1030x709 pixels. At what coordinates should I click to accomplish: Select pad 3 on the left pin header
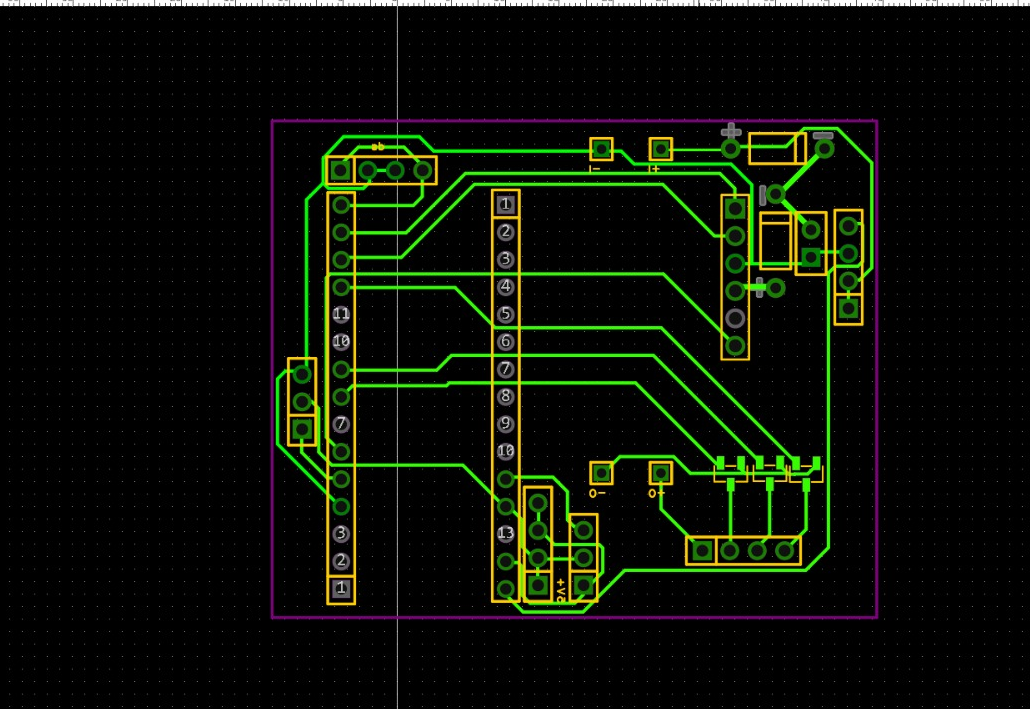pyautogui.click(x=340, y=534)
